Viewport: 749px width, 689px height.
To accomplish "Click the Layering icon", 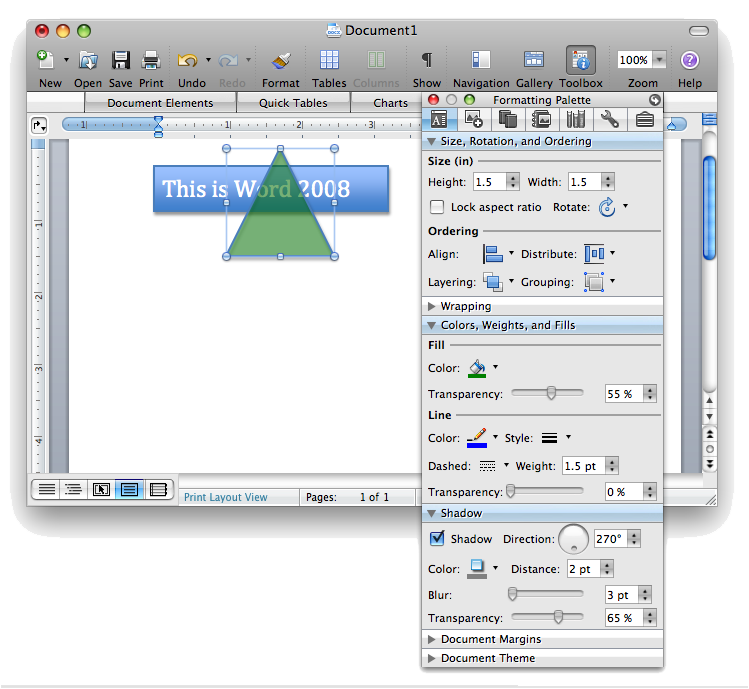I will pyautogui.click(x=492, y=282).
